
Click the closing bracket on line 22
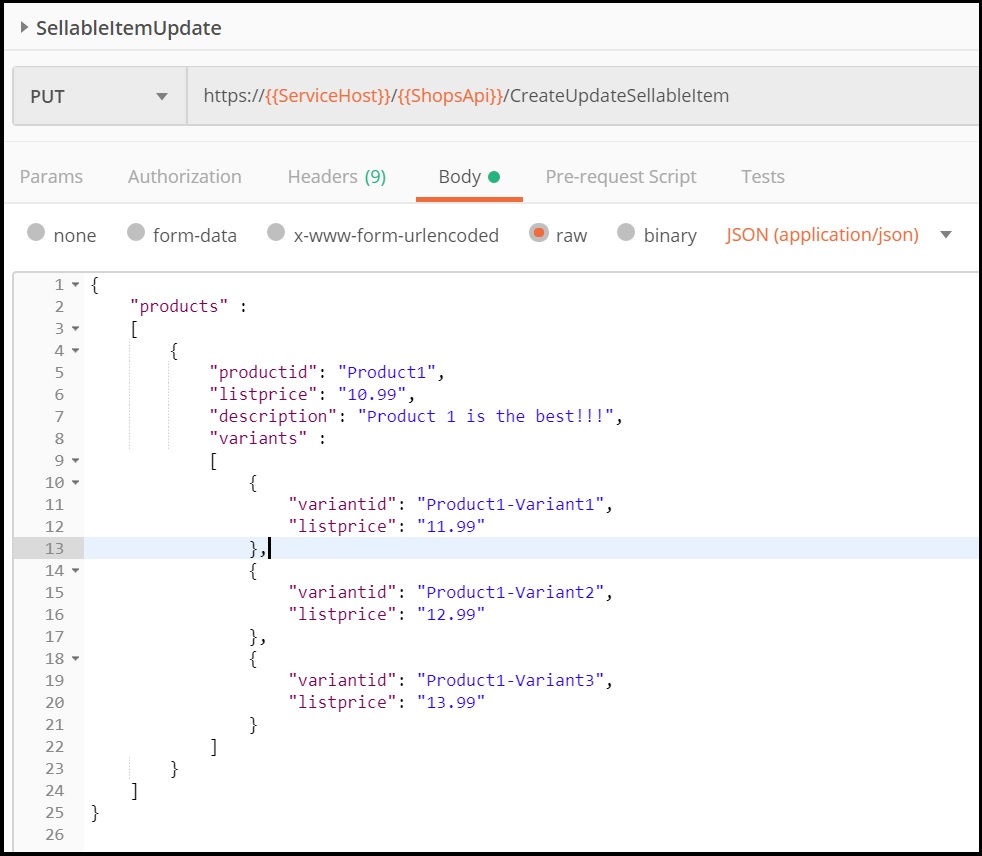[214, 746]
